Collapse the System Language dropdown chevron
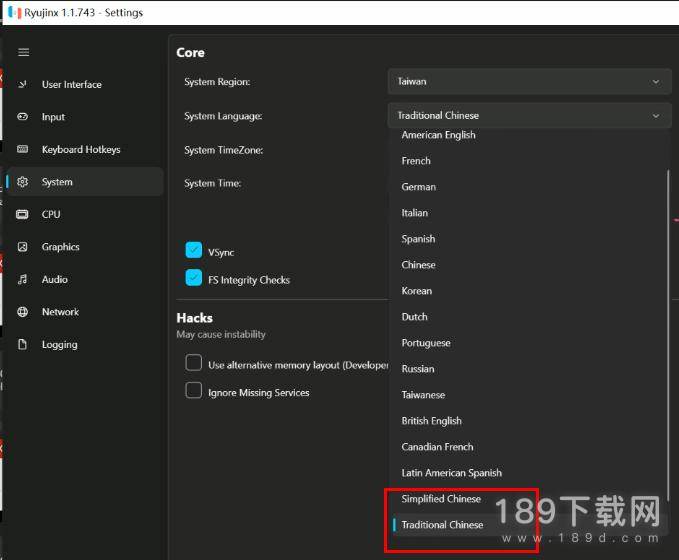 656,116
